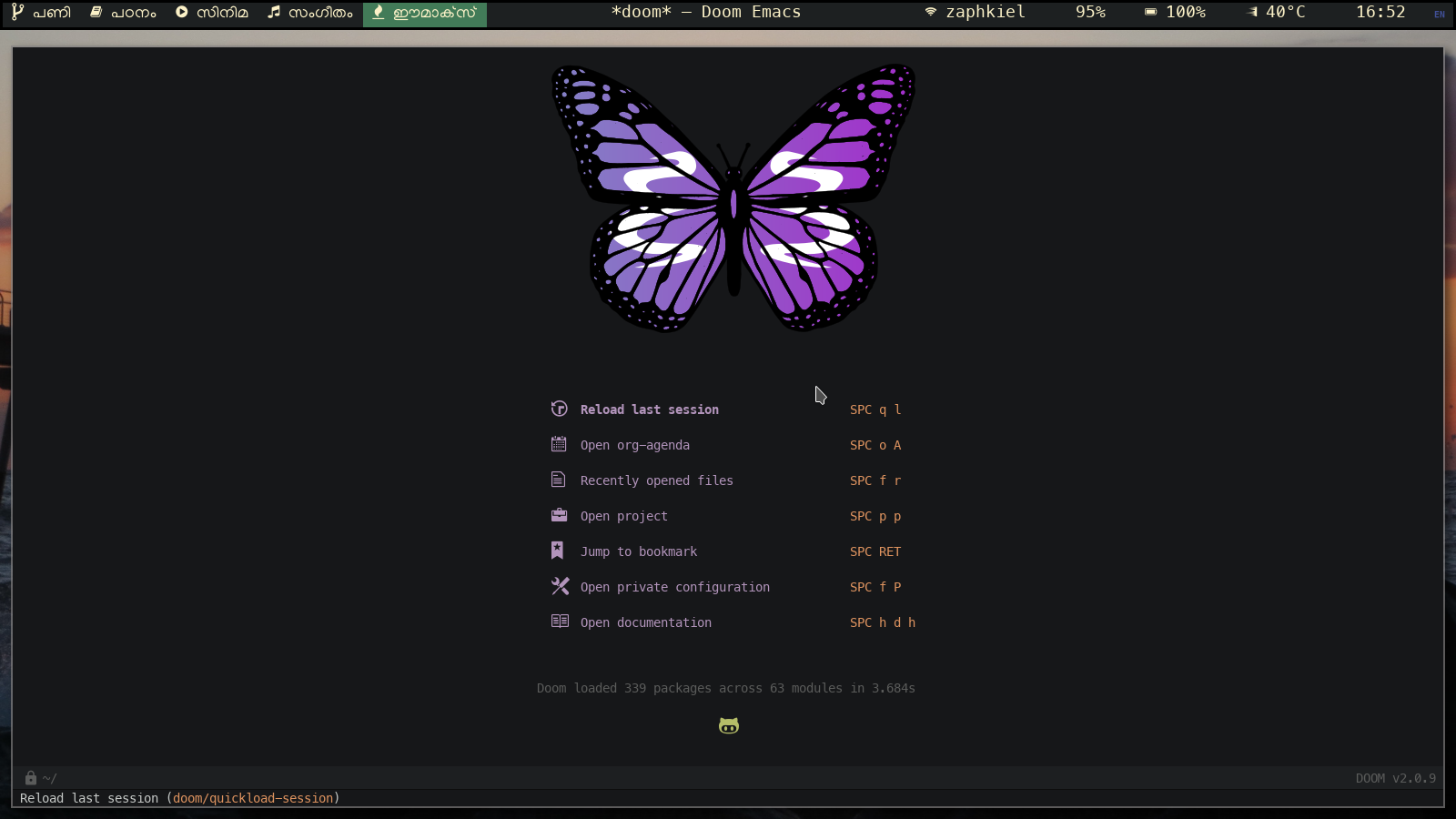Click the org-agenda calendar icon

point(559,444)
